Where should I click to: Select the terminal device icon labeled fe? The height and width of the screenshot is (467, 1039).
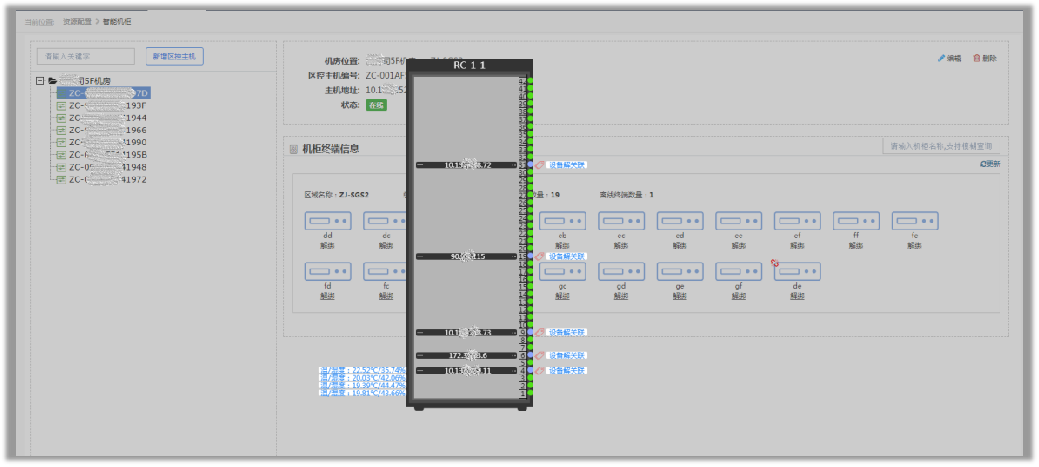coord(914,221)
